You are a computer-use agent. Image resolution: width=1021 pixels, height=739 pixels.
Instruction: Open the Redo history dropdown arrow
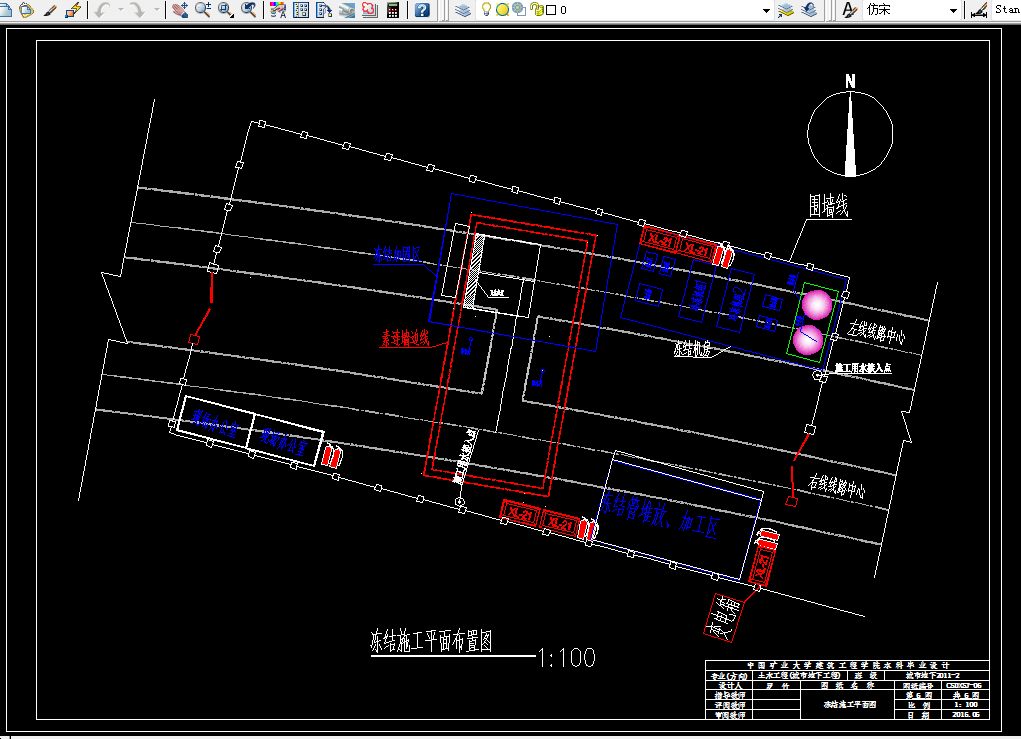156,10
